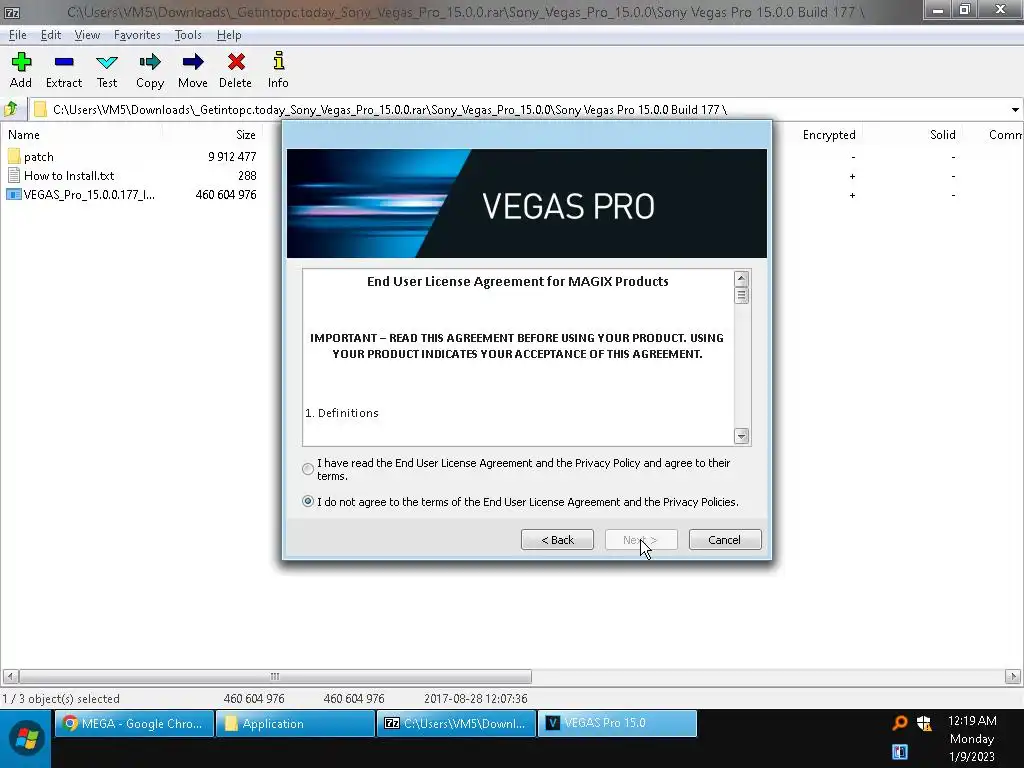
Task: Click the horizontal scrollbar left arrow
Action: coord(10,676)
